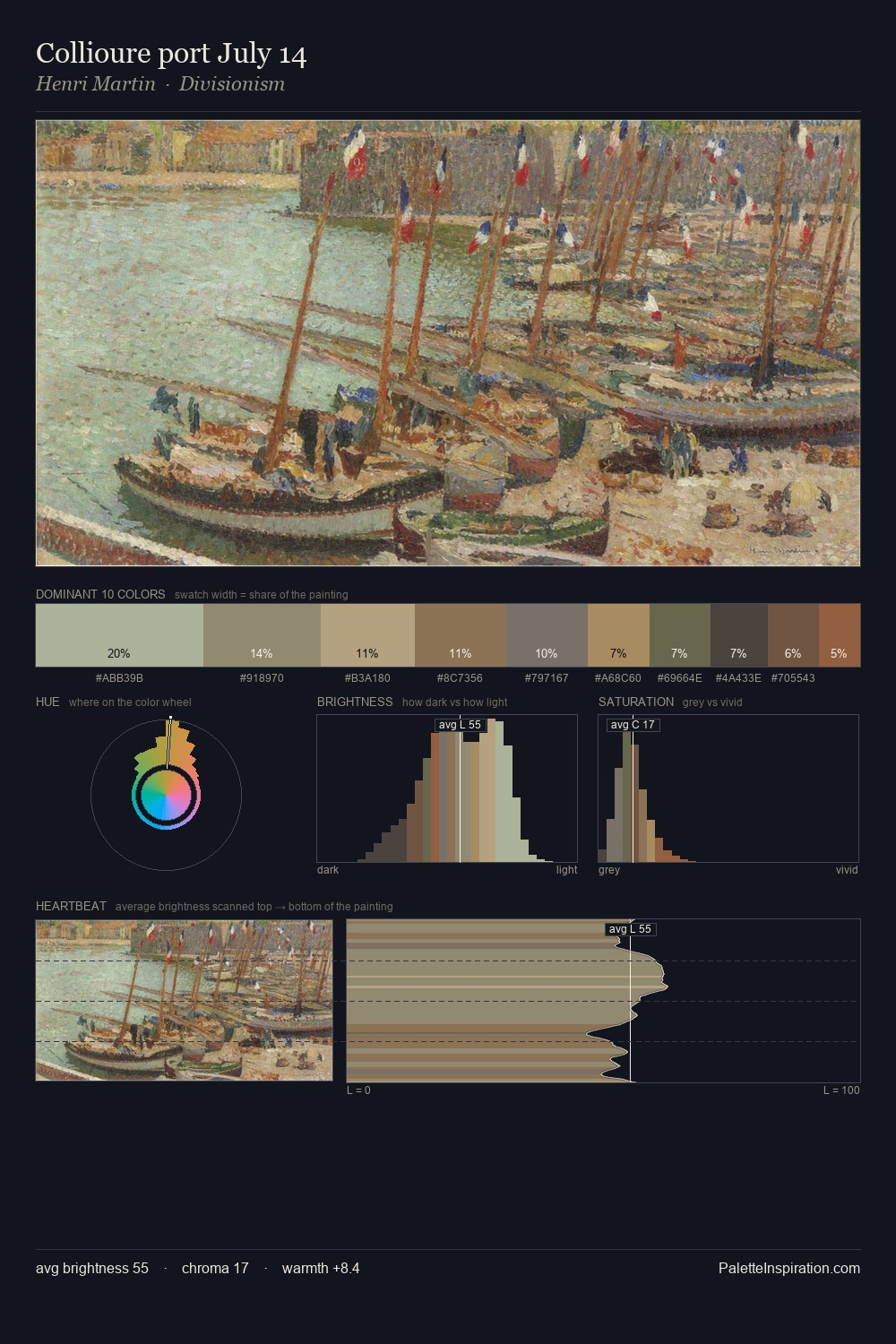Choose the 6% brown swatch
The width and height of the screenshot is (896, 1344).
(793, 635)
